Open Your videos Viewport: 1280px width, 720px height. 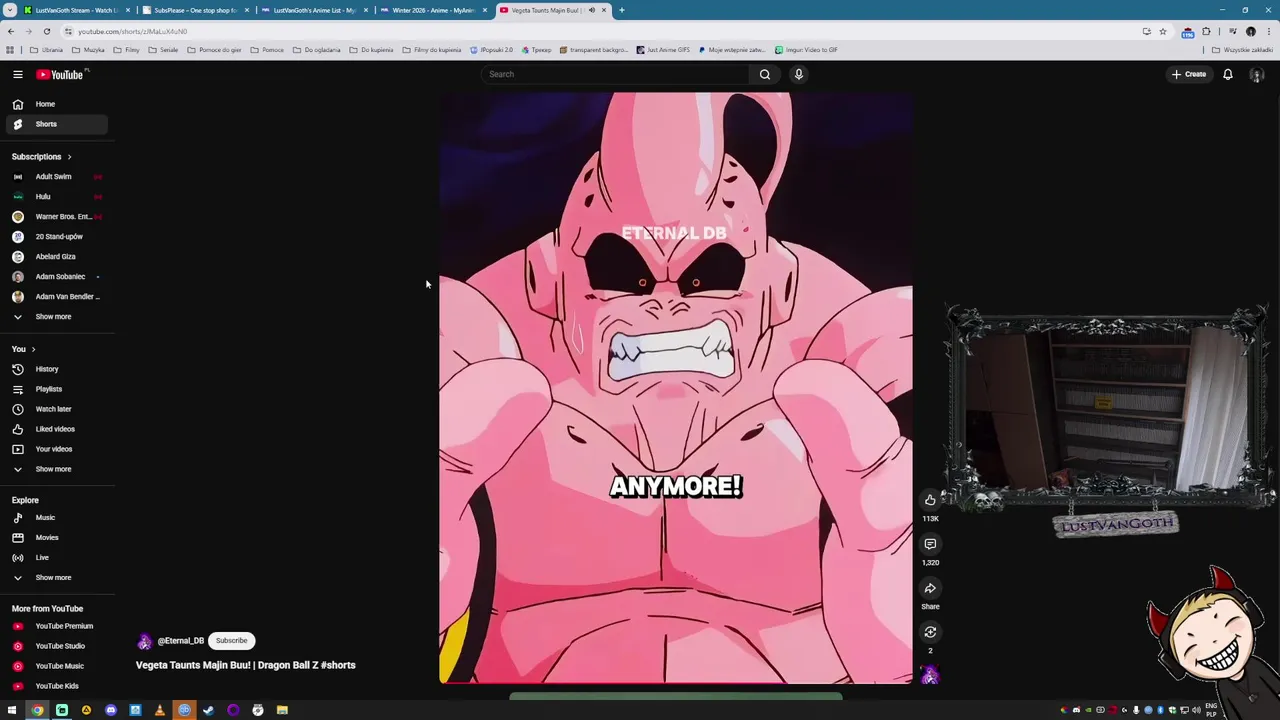point(56,449)
